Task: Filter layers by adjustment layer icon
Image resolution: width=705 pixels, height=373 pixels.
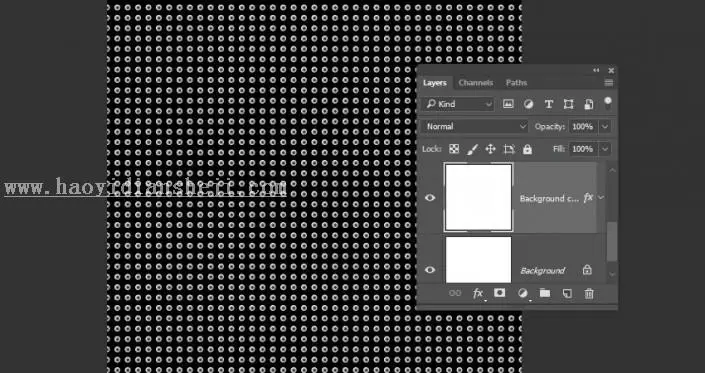Action: pyautogui.click(x=528, y=104)
